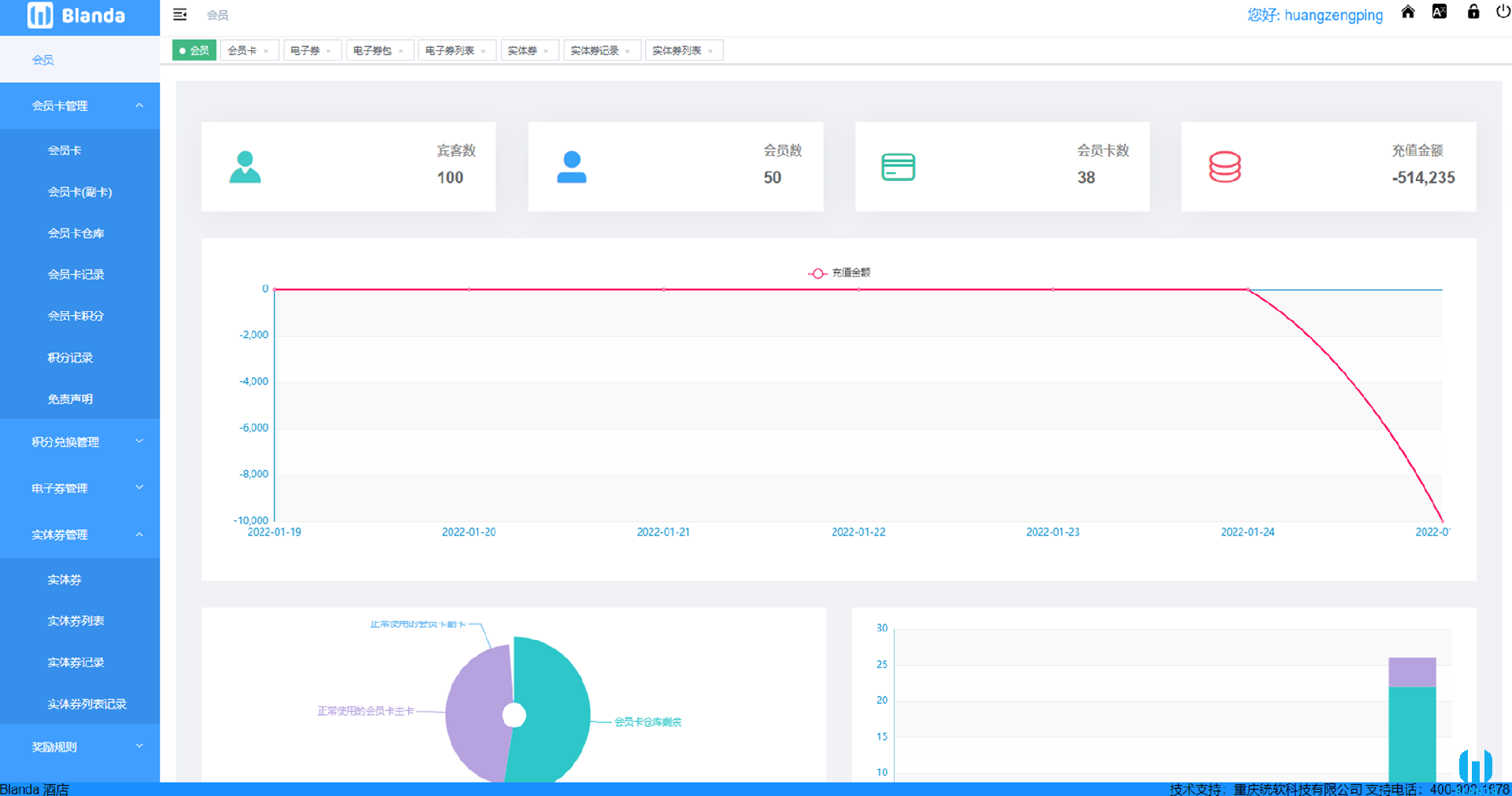Expand the 积分兑换管理 menu section
1512x796 pixels.
click(79, 442)
